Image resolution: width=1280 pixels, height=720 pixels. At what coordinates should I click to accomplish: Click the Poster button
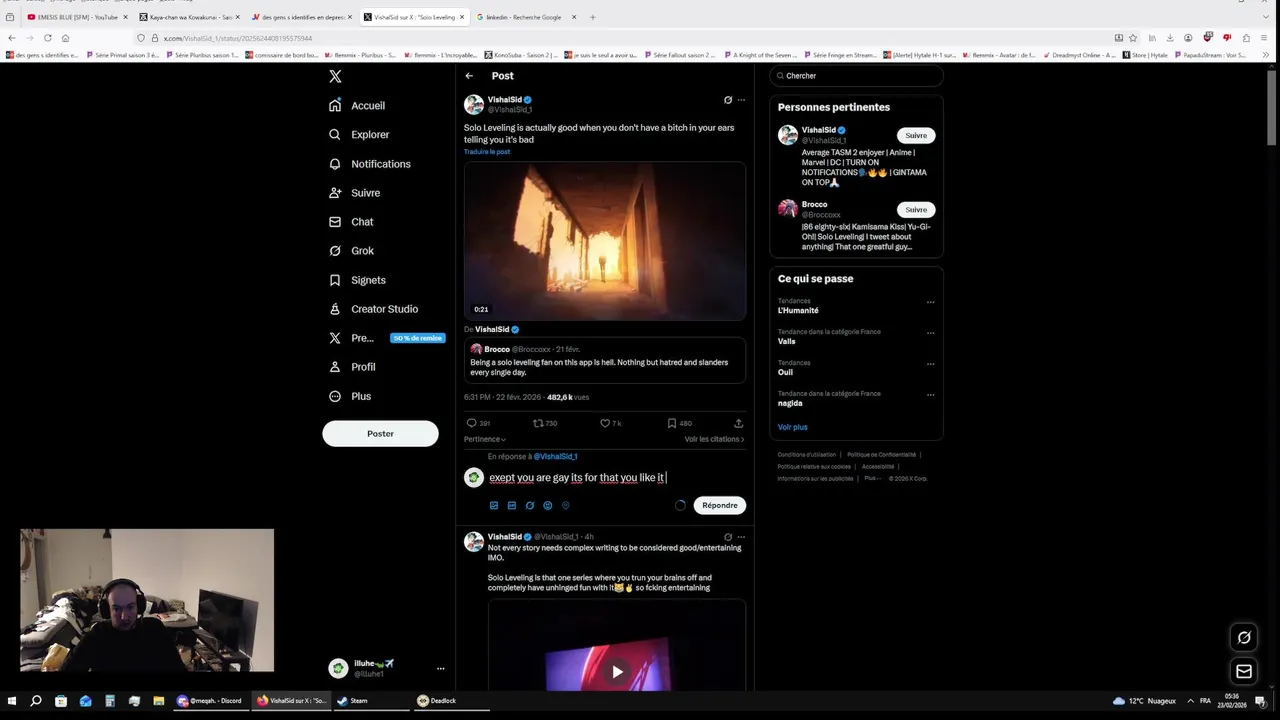[x=380, y=433]
